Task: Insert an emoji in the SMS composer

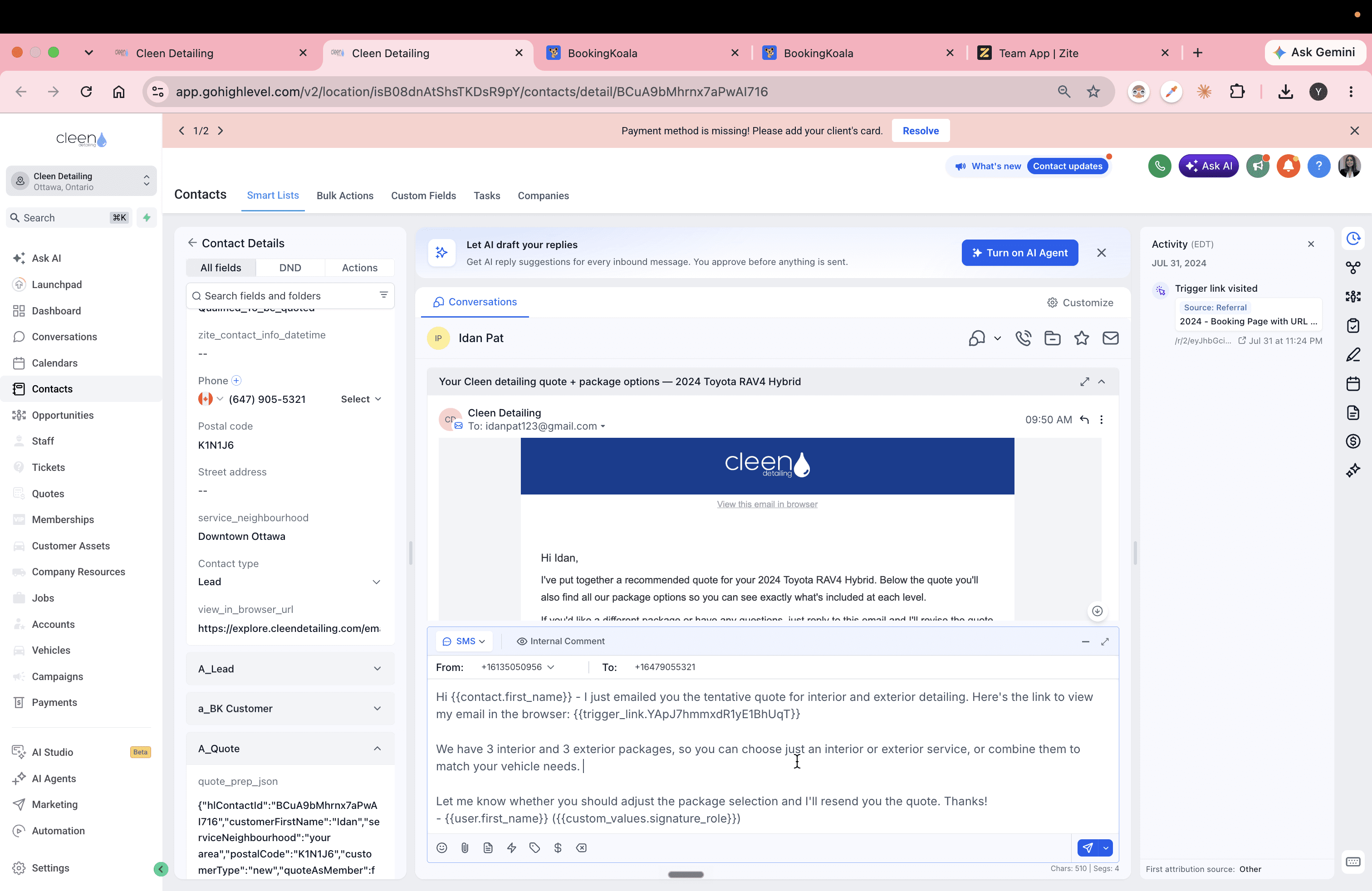Action: click(441, 848)
